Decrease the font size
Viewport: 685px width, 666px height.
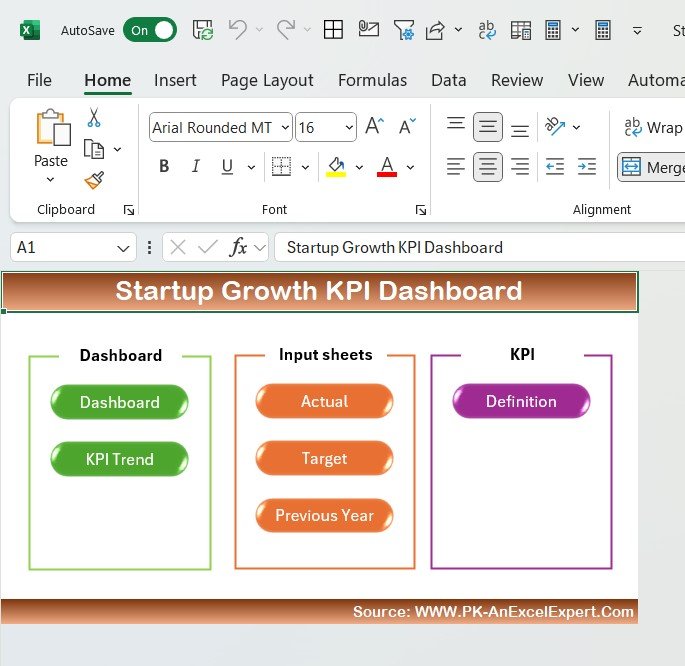pyautogui.click(x=407, y=127)
